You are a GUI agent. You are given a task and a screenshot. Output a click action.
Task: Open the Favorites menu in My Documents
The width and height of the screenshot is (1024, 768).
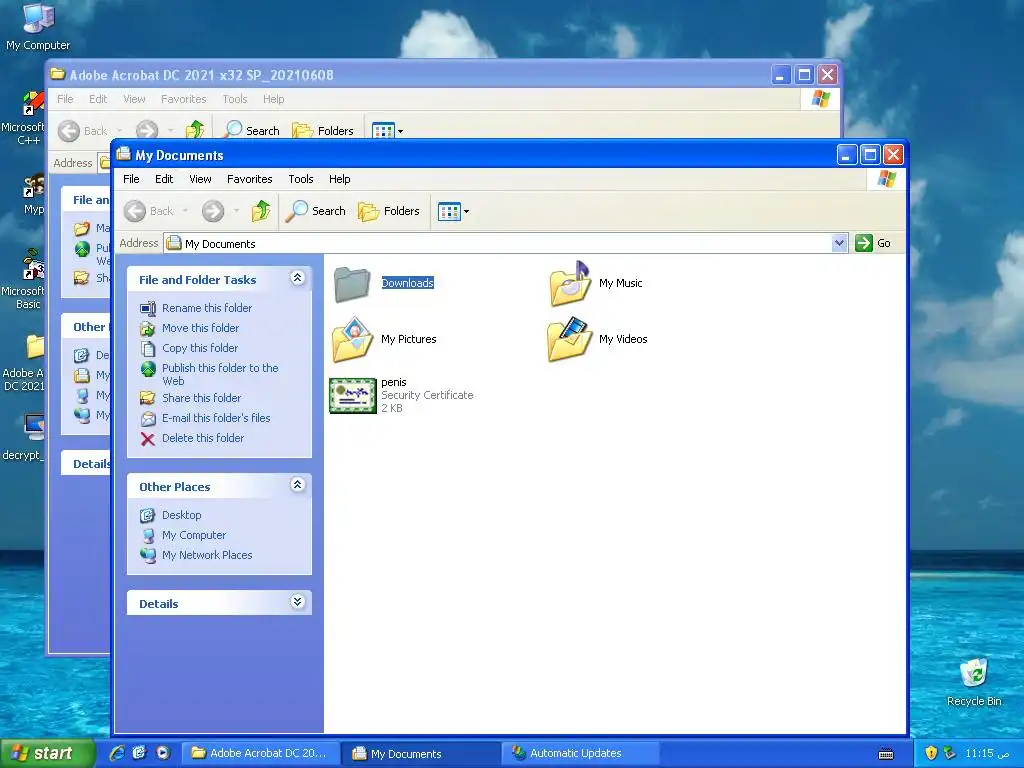[249, 179]
